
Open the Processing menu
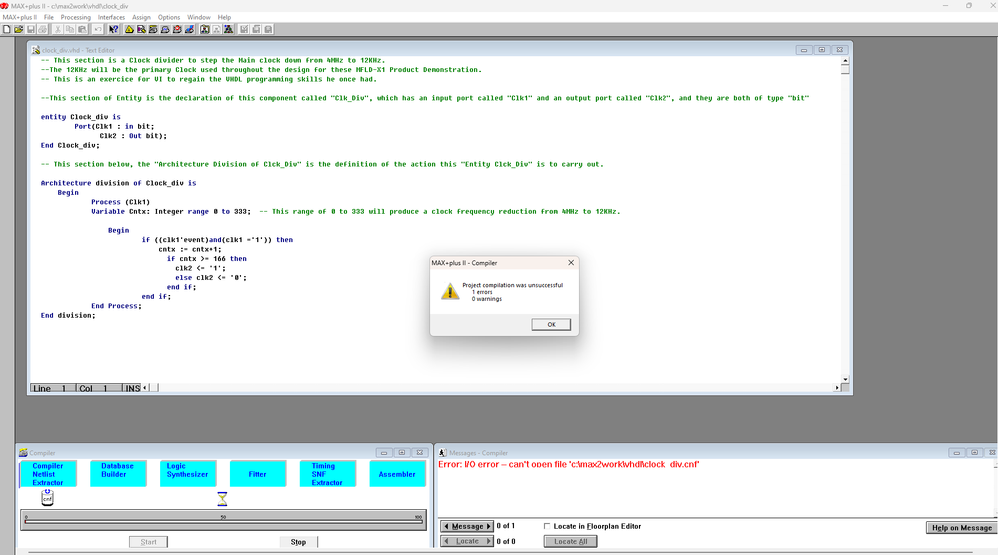(75, 17)
